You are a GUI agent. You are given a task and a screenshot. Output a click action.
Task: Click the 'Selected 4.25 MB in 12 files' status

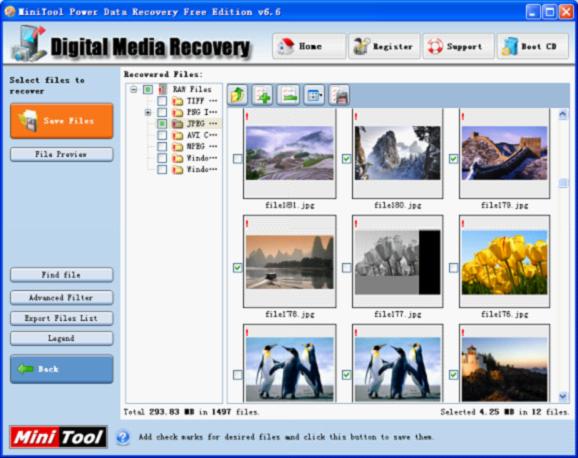504,412
